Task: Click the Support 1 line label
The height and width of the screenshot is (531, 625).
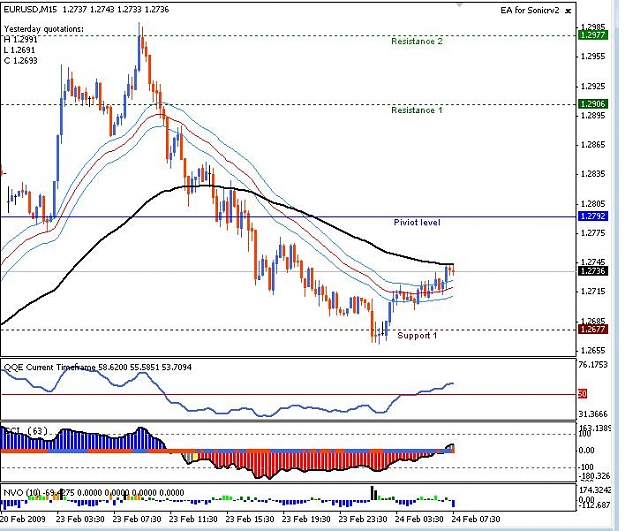Action: pos(417,336)
